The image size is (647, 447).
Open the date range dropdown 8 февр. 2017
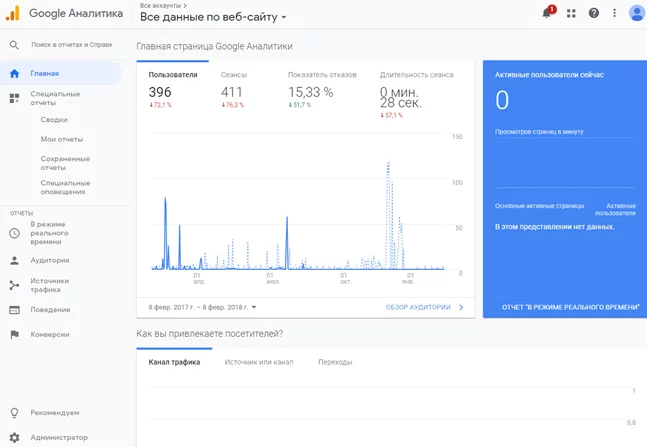tap(202, 307)
